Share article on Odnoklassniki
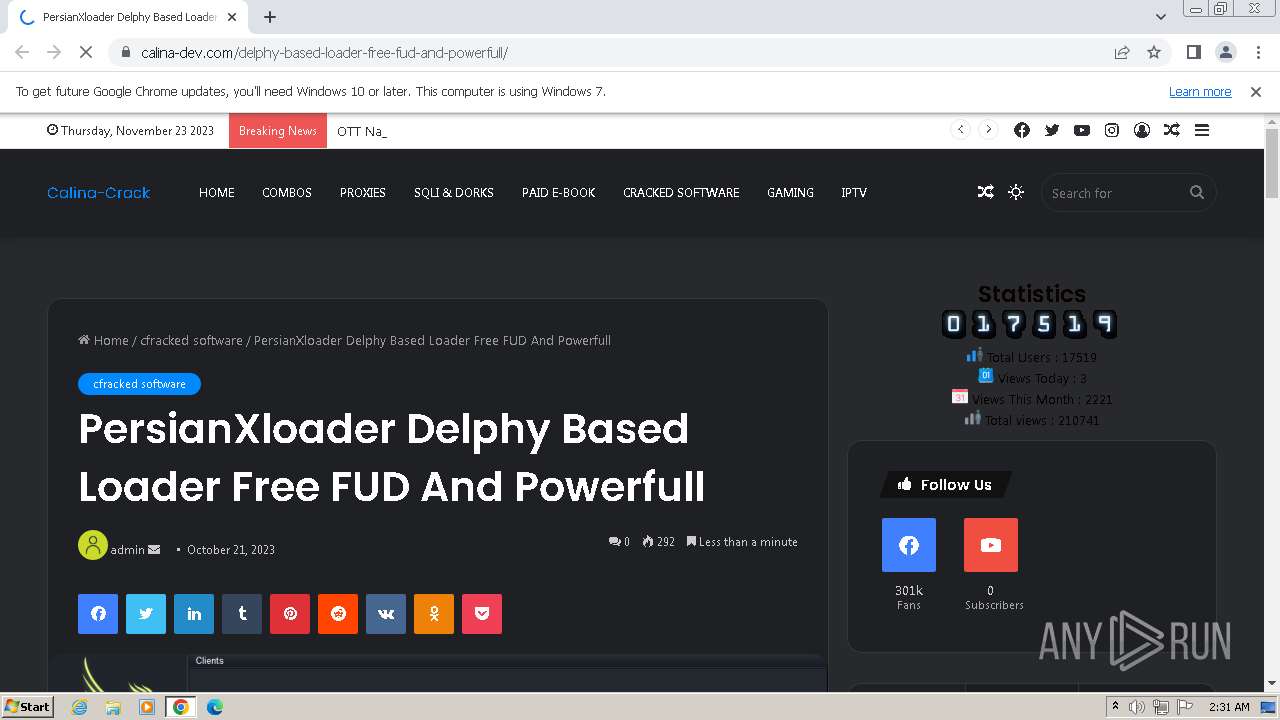The height and width of the screenshot is (720, 1280). (x=434, y=614)
